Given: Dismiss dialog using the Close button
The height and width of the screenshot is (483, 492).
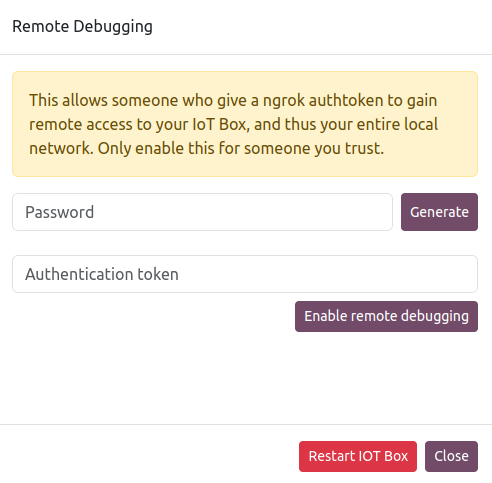Looking at the screenshot, I should (x=451, y=456).
